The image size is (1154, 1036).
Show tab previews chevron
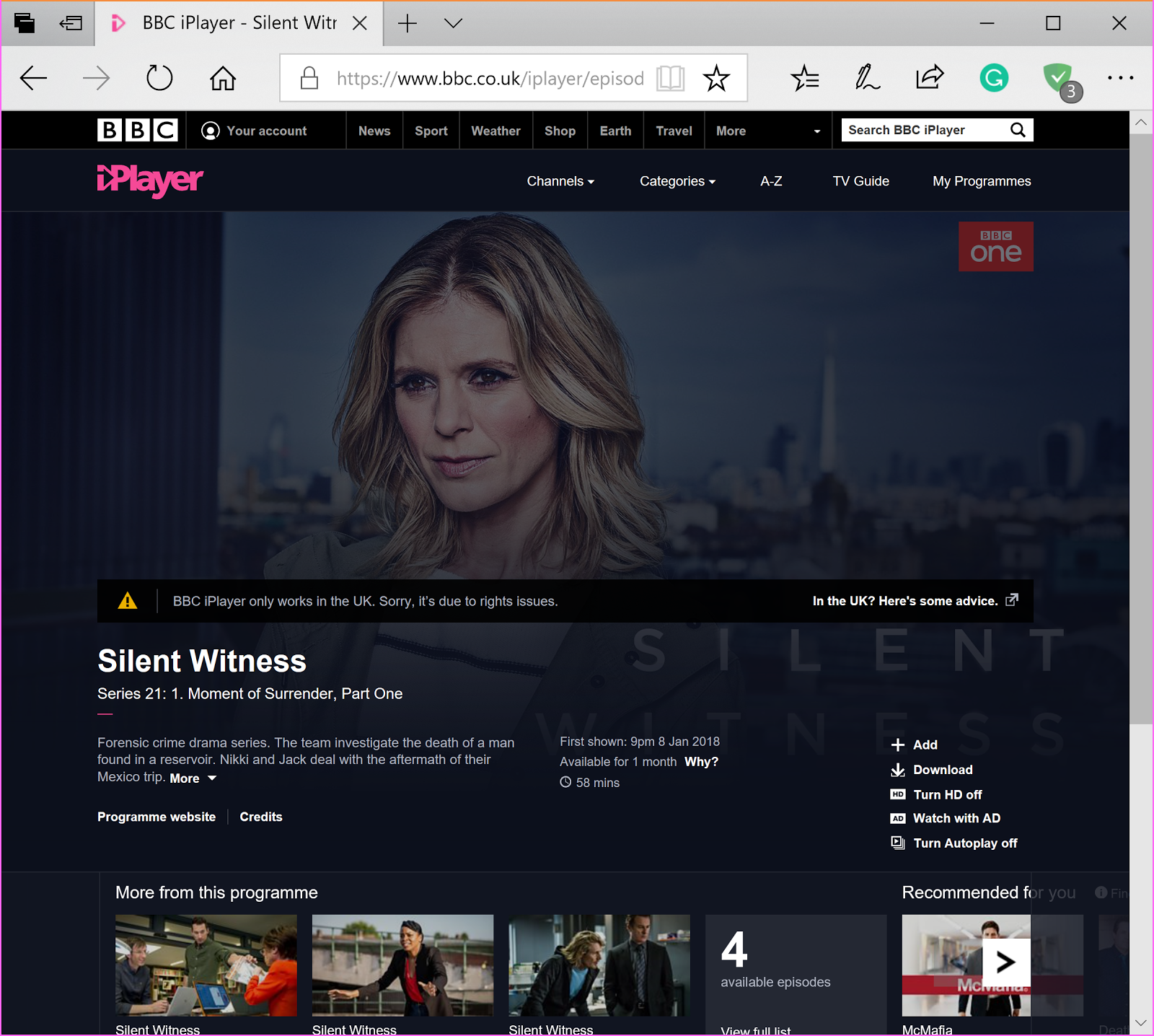(453, 23)
